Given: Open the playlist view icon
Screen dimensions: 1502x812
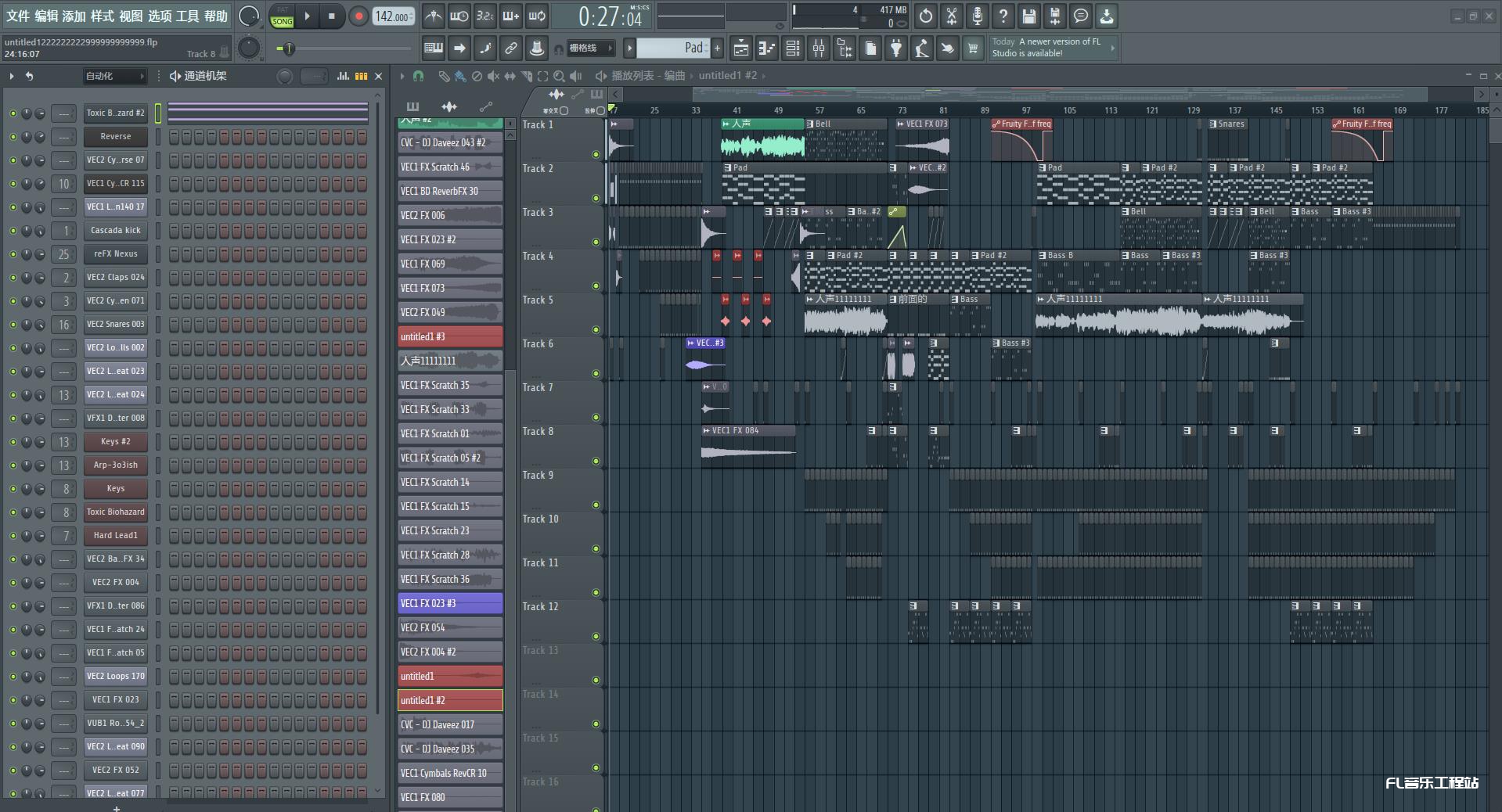Looking at the screenshot, I should click(x=740, y=49).
